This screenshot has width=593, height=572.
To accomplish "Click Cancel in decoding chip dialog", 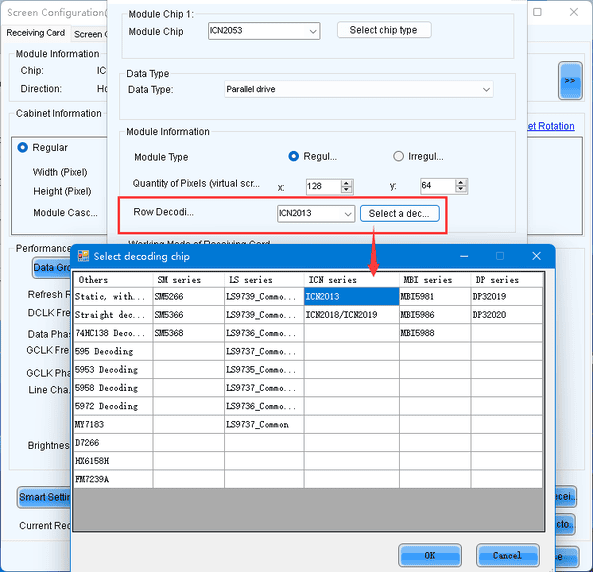I will tap(507, 555).
